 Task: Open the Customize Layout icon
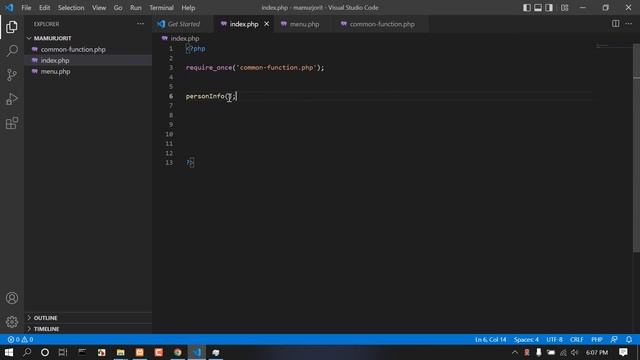point(564,7)
